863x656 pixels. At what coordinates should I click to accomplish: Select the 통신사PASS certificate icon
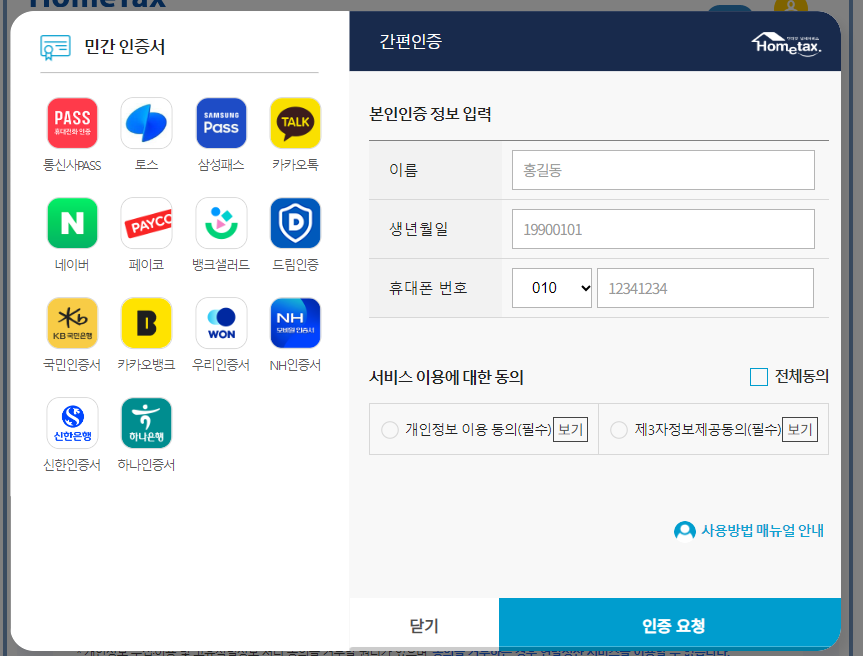click(72, 123)
